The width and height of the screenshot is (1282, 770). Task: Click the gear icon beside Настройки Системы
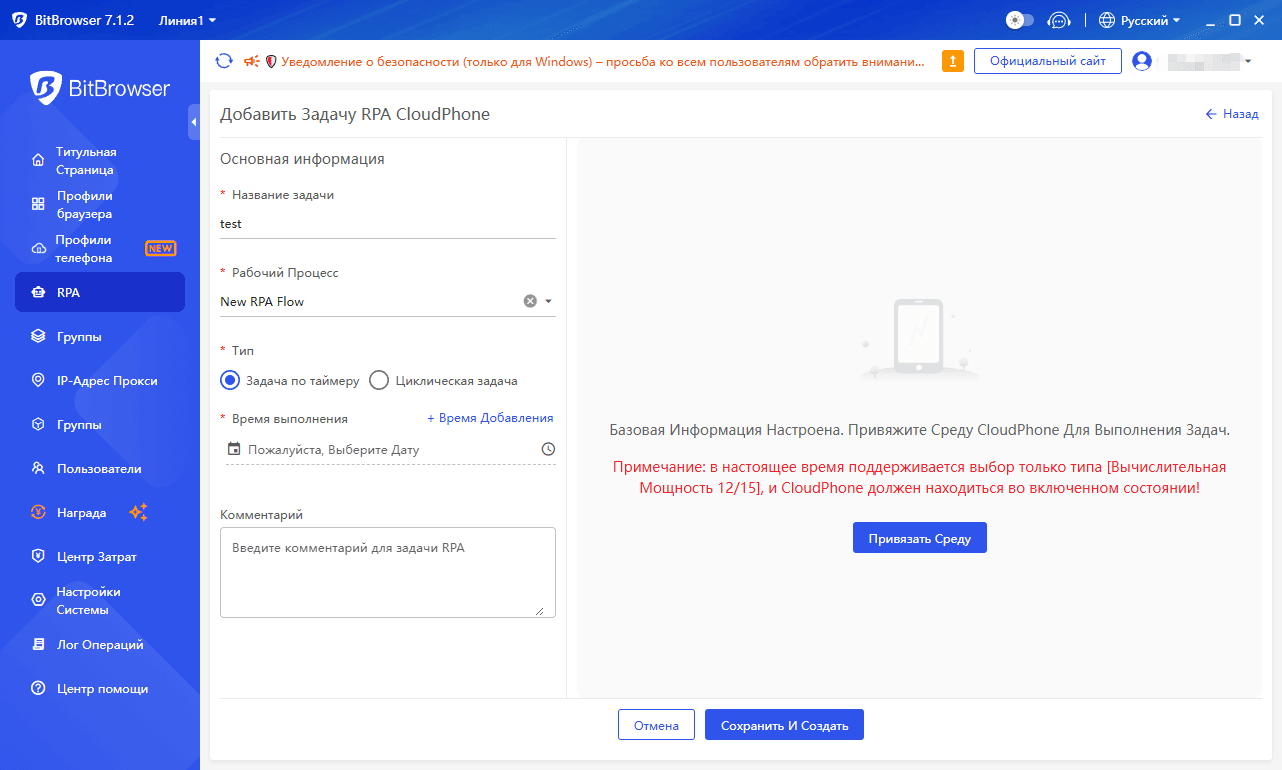[x=38, y=600]
